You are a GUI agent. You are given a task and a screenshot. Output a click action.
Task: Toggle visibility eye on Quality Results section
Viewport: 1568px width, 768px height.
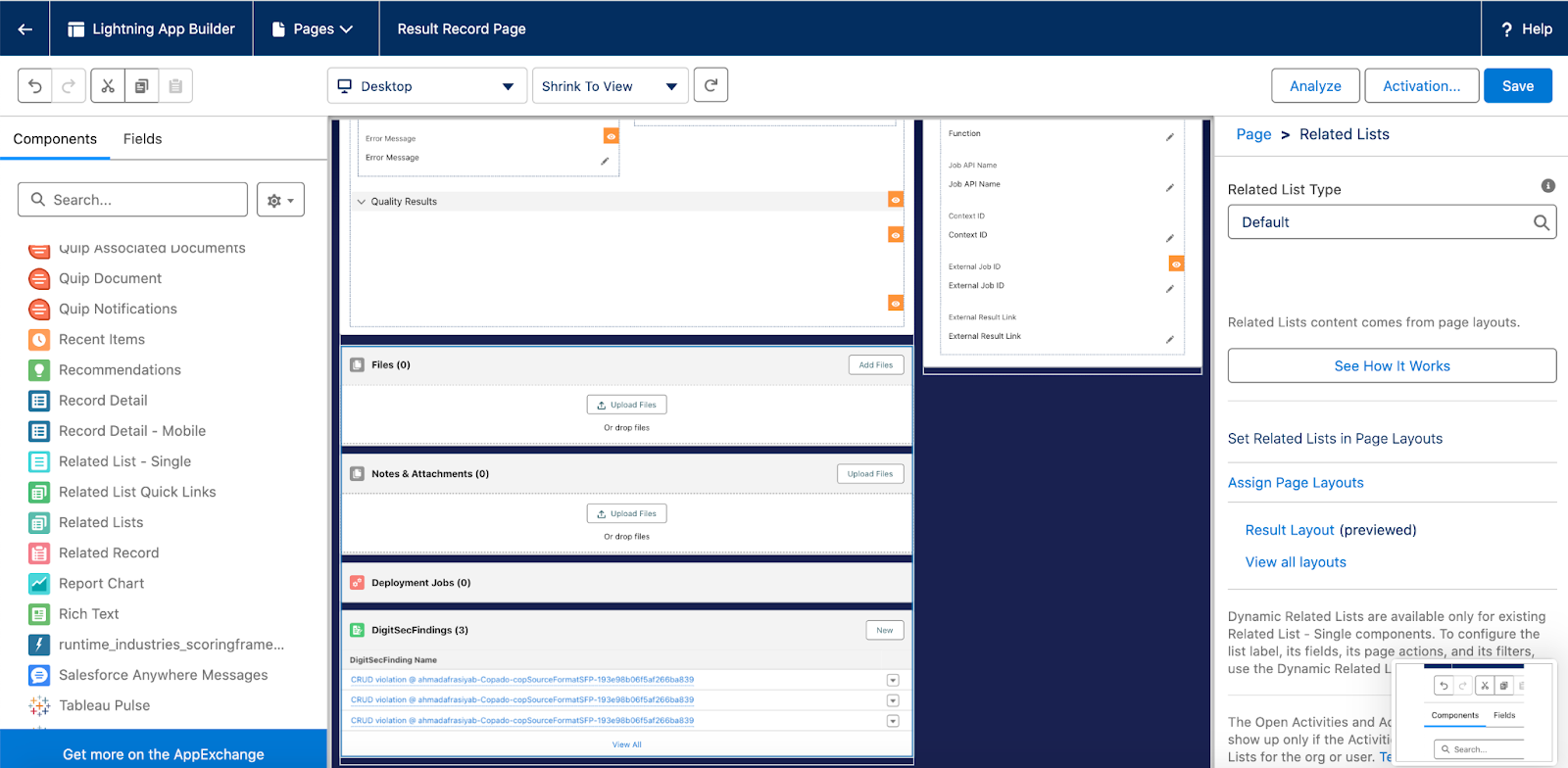(x=895, y=199)
